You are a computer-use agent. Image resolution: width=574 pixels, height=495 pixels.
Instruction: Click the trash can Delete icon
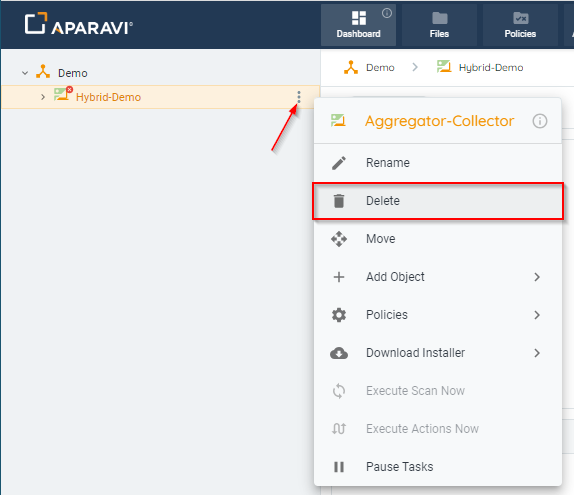pos(339,201)
